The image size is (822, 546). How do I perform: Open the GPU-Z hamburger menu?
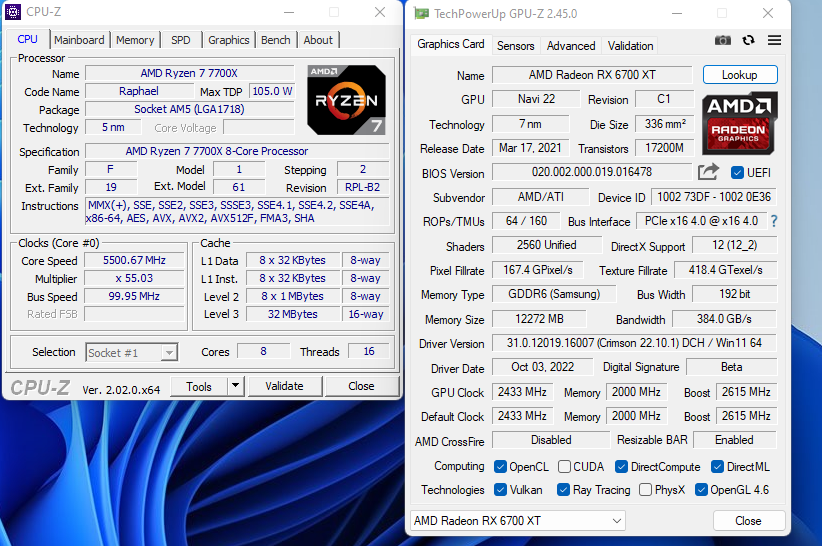tap(774, 40)
